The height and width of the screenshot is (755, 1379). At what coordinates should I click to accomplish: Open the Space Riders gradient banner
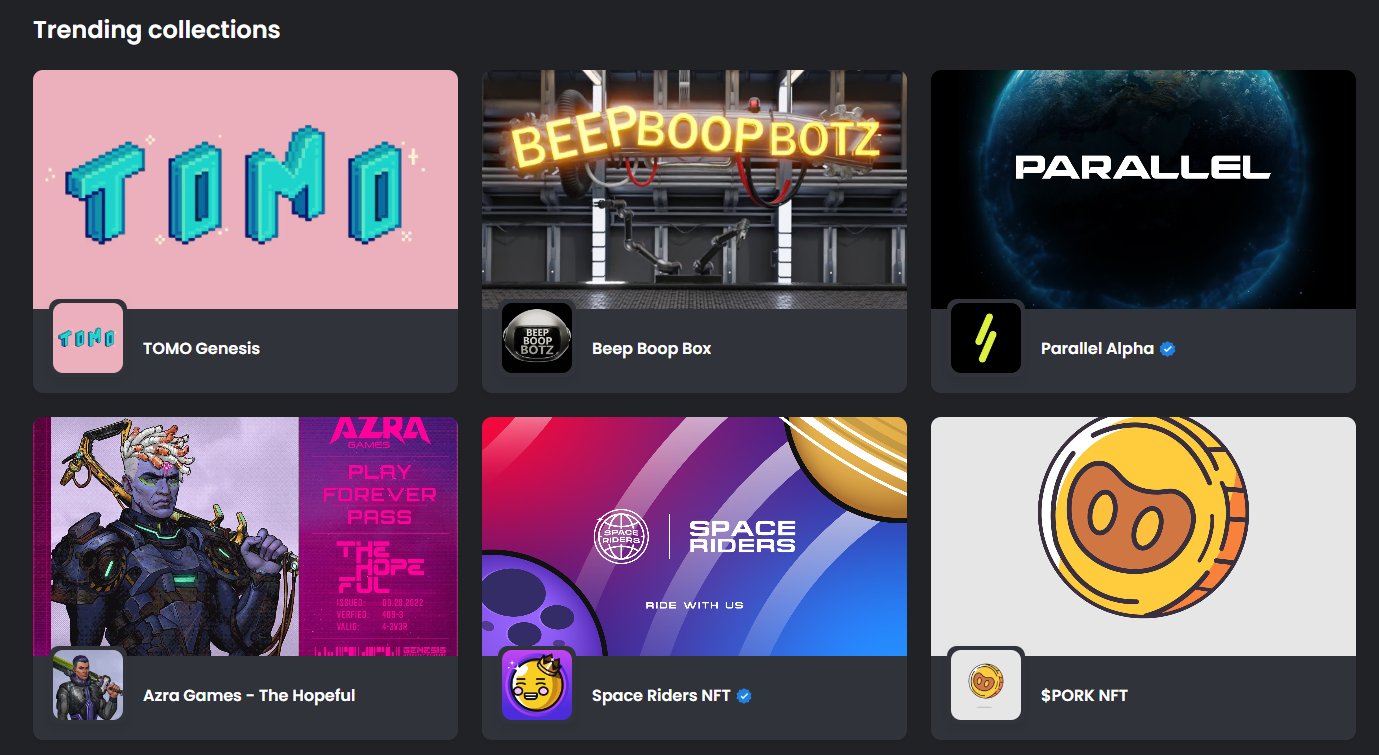coord(694,536)
